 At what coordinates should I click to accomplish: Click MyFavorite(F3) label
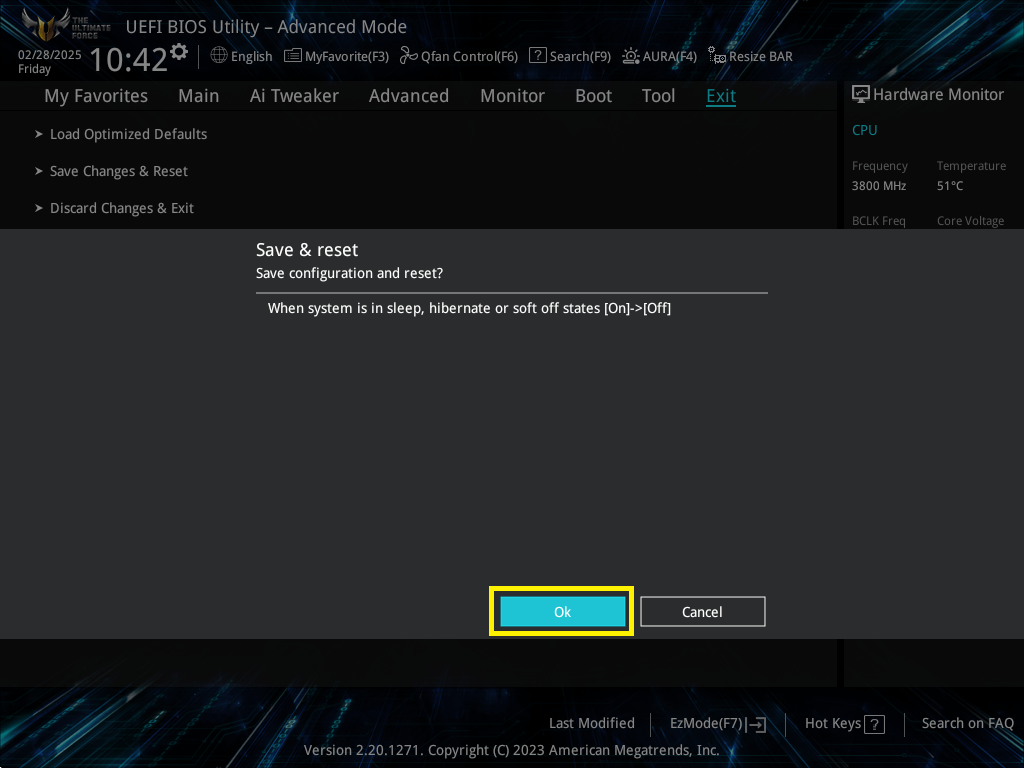tap(347, 57)
